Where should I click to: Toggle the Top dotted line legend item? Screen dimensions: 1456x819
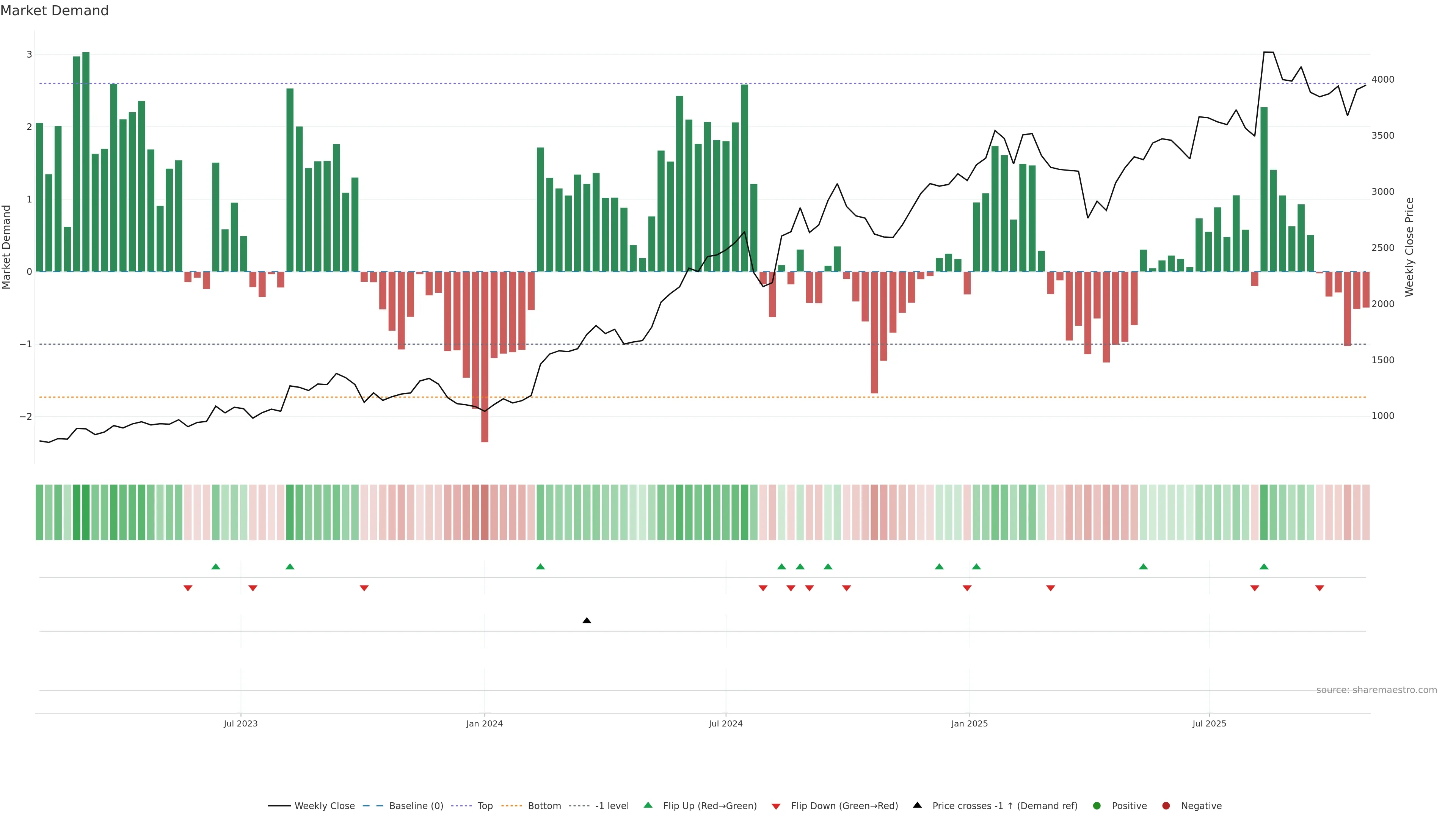pyautogui.click(x=485, y=806)
